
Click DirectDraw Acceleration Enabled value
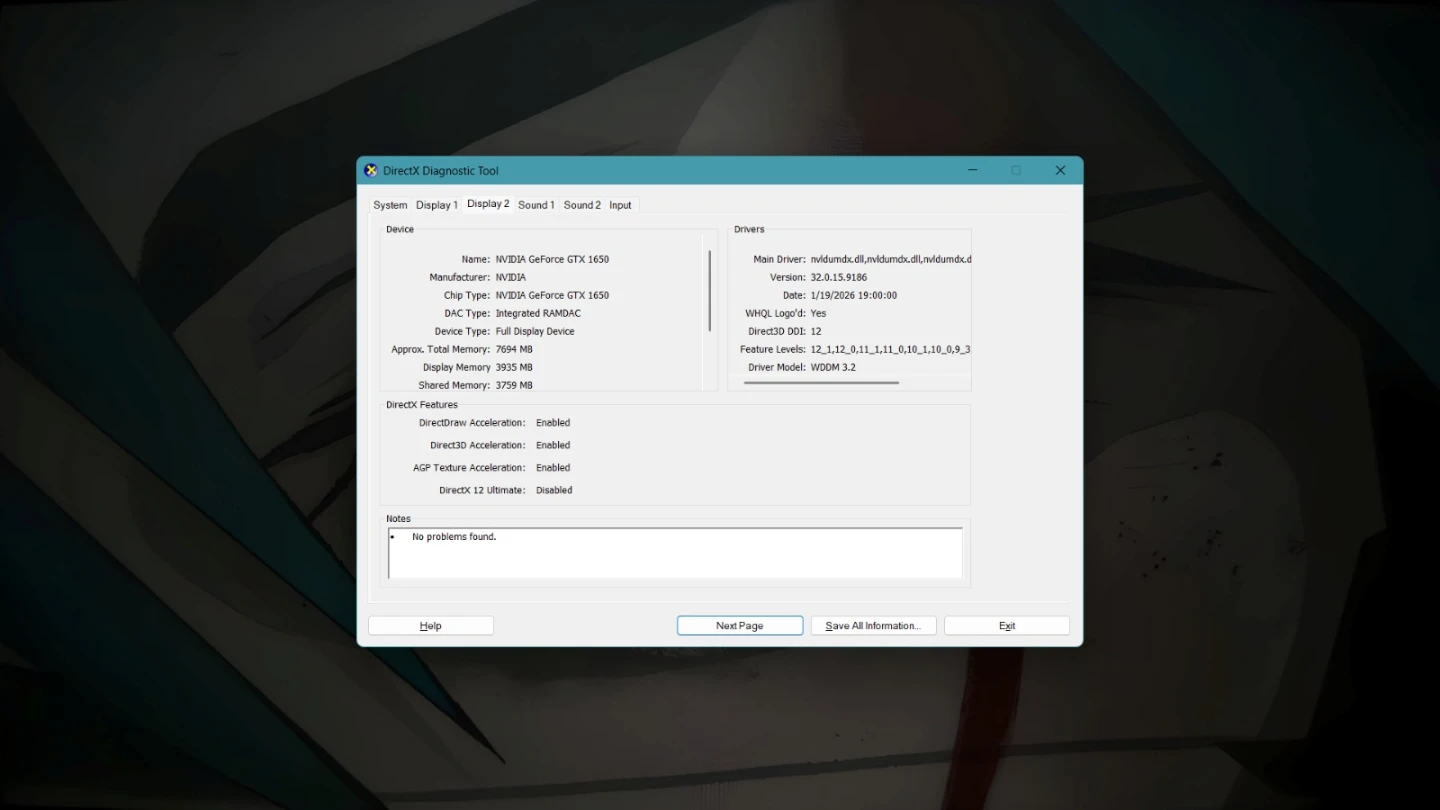point(553,423)
